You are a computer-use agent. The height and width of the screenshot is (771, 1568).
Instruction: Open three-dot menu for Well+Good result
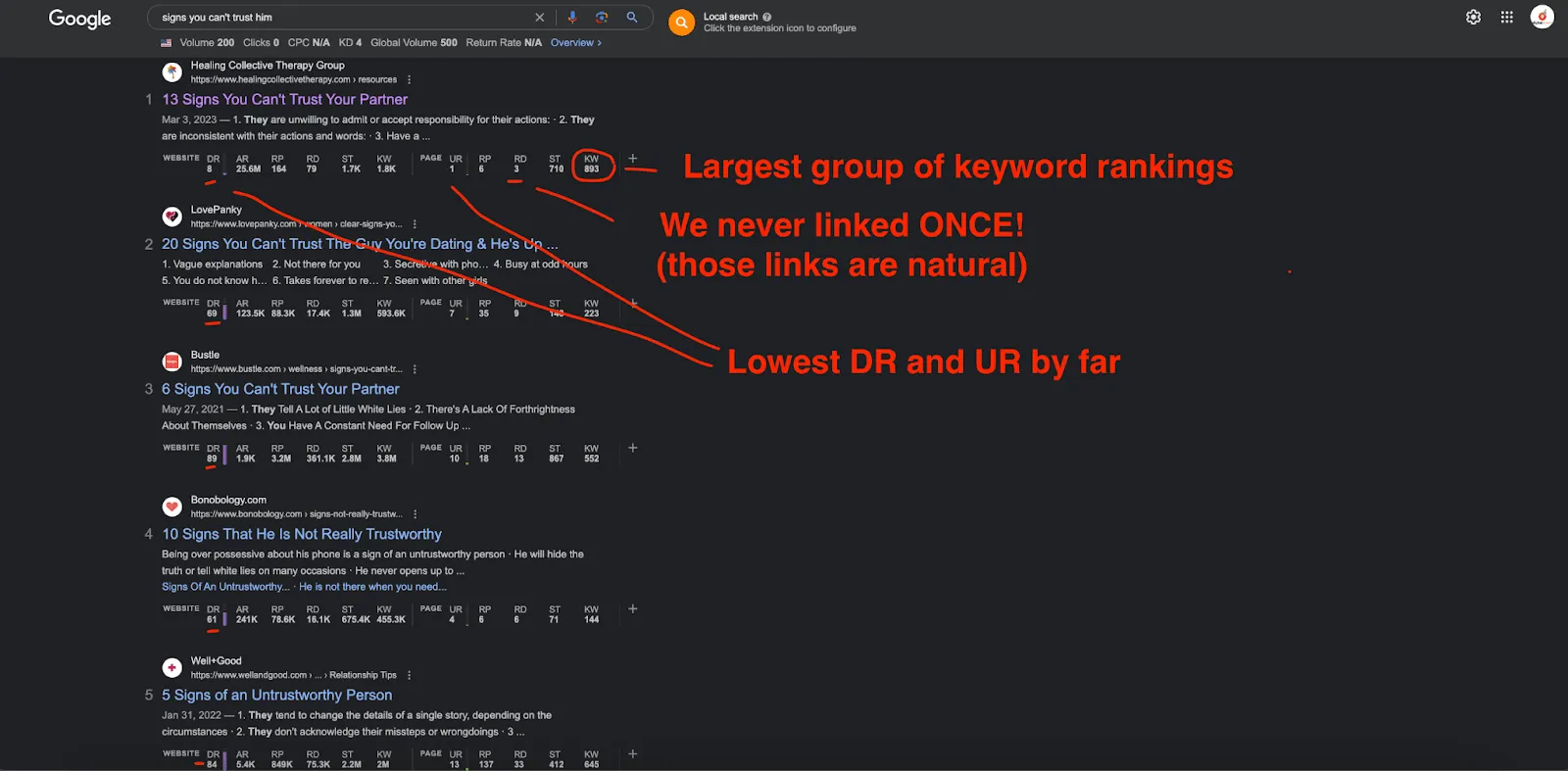pos(409,675)
